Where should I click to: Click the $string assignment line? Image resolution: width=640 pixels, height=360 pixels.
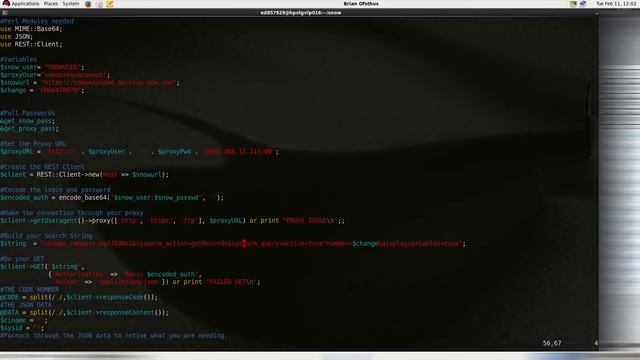click(x=233, y=243)
